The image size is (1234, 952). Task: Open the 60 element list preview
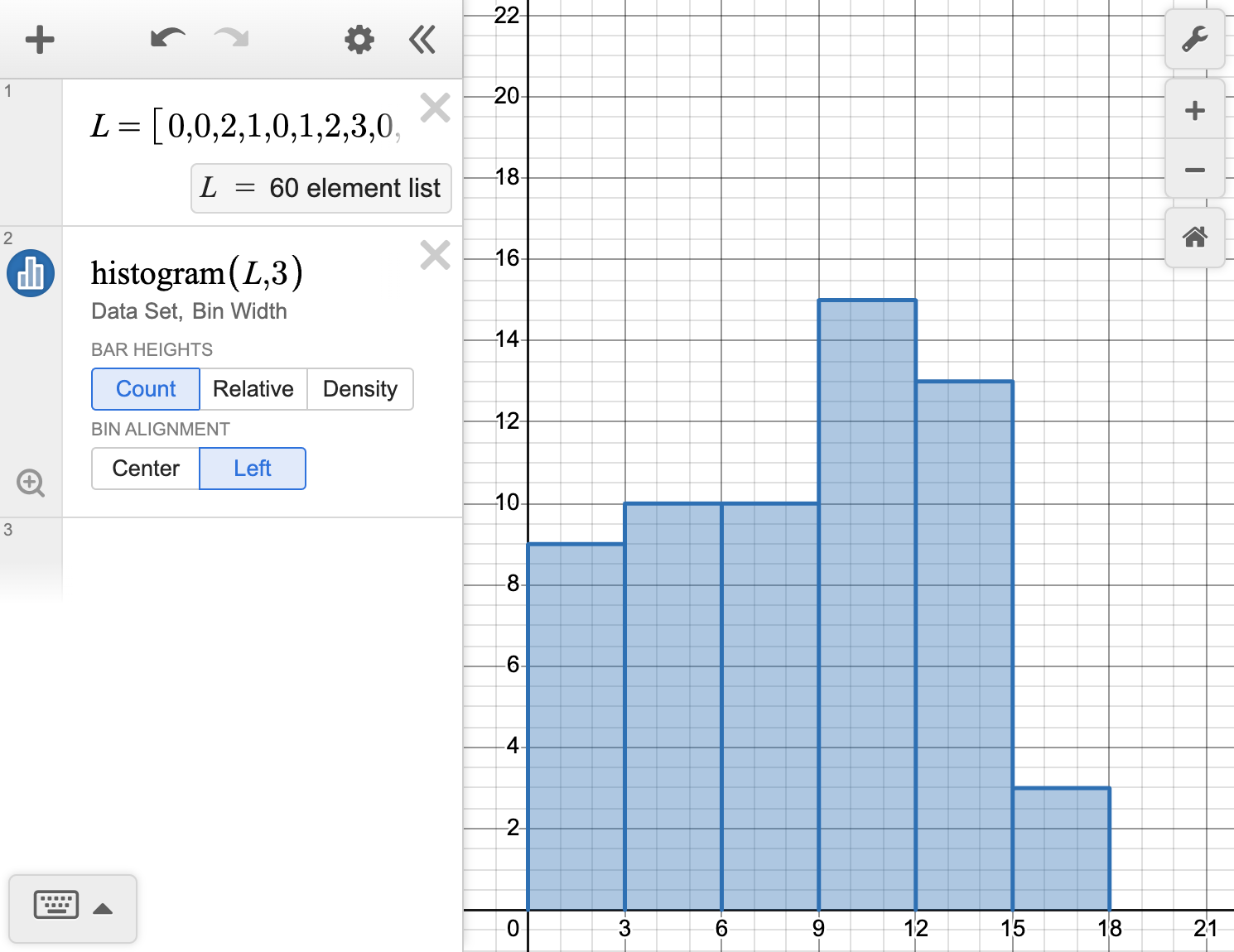point(321,188)
